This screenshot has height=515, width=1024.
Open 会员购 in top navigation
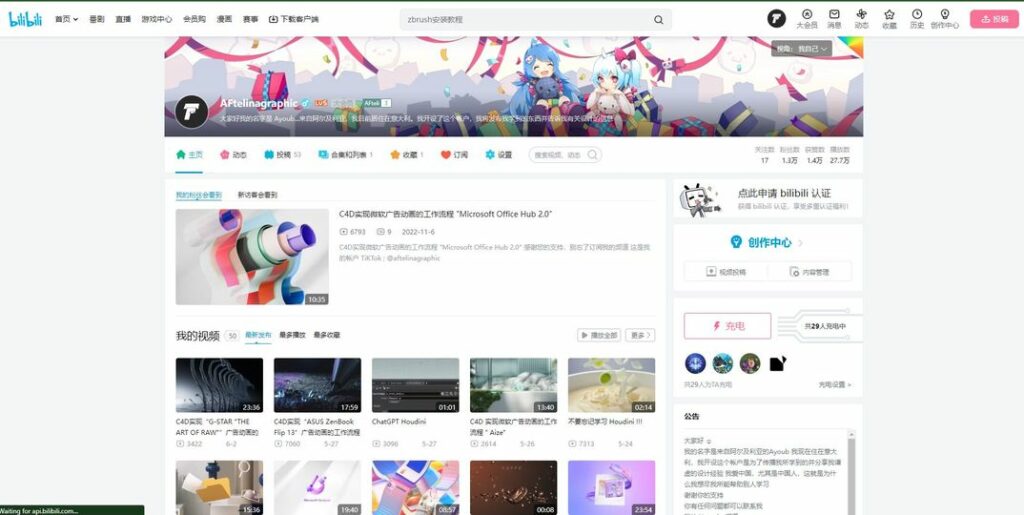195,20
